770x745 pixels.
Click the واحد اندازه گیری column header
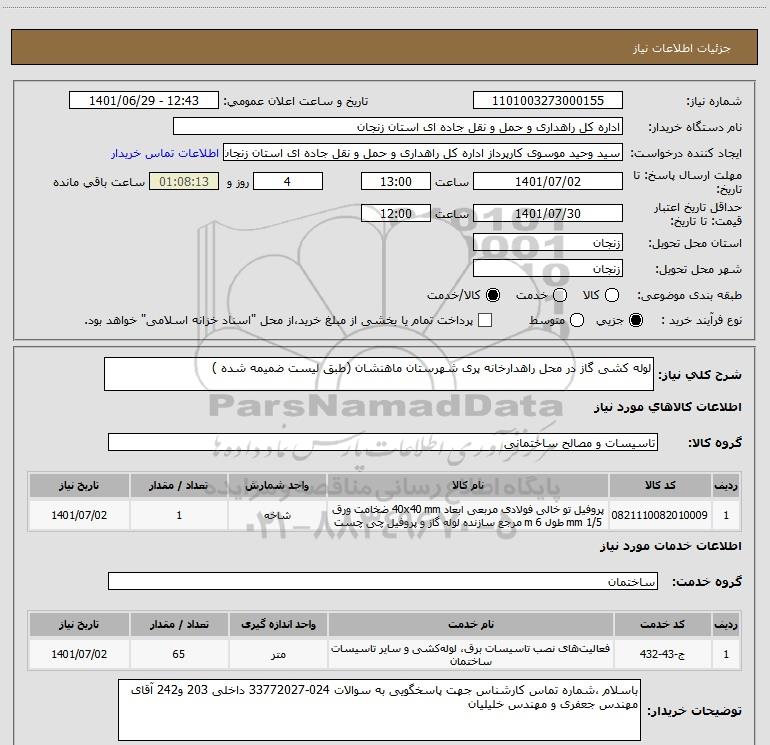(278, 624)
